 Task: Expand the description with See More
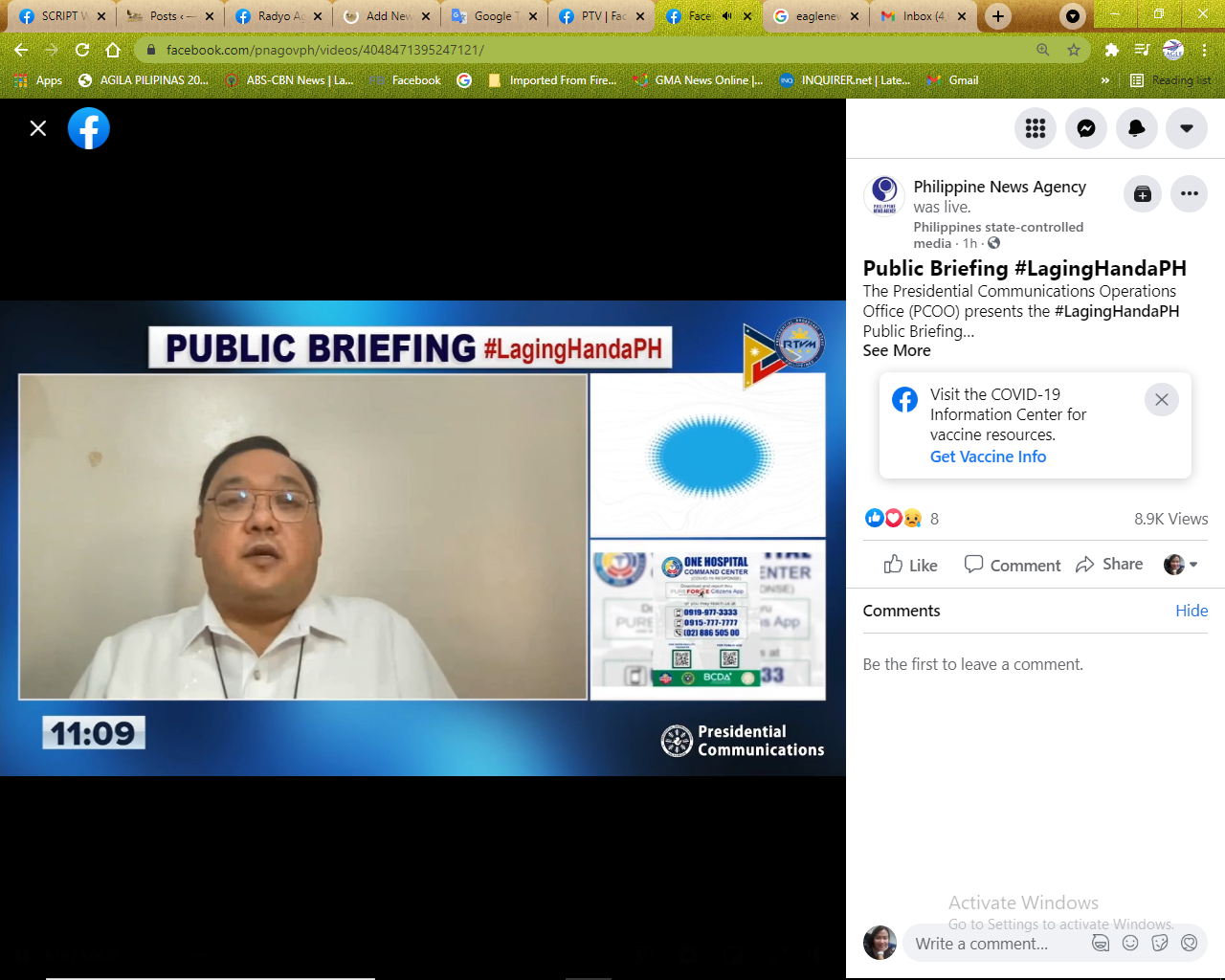(897, 351)
